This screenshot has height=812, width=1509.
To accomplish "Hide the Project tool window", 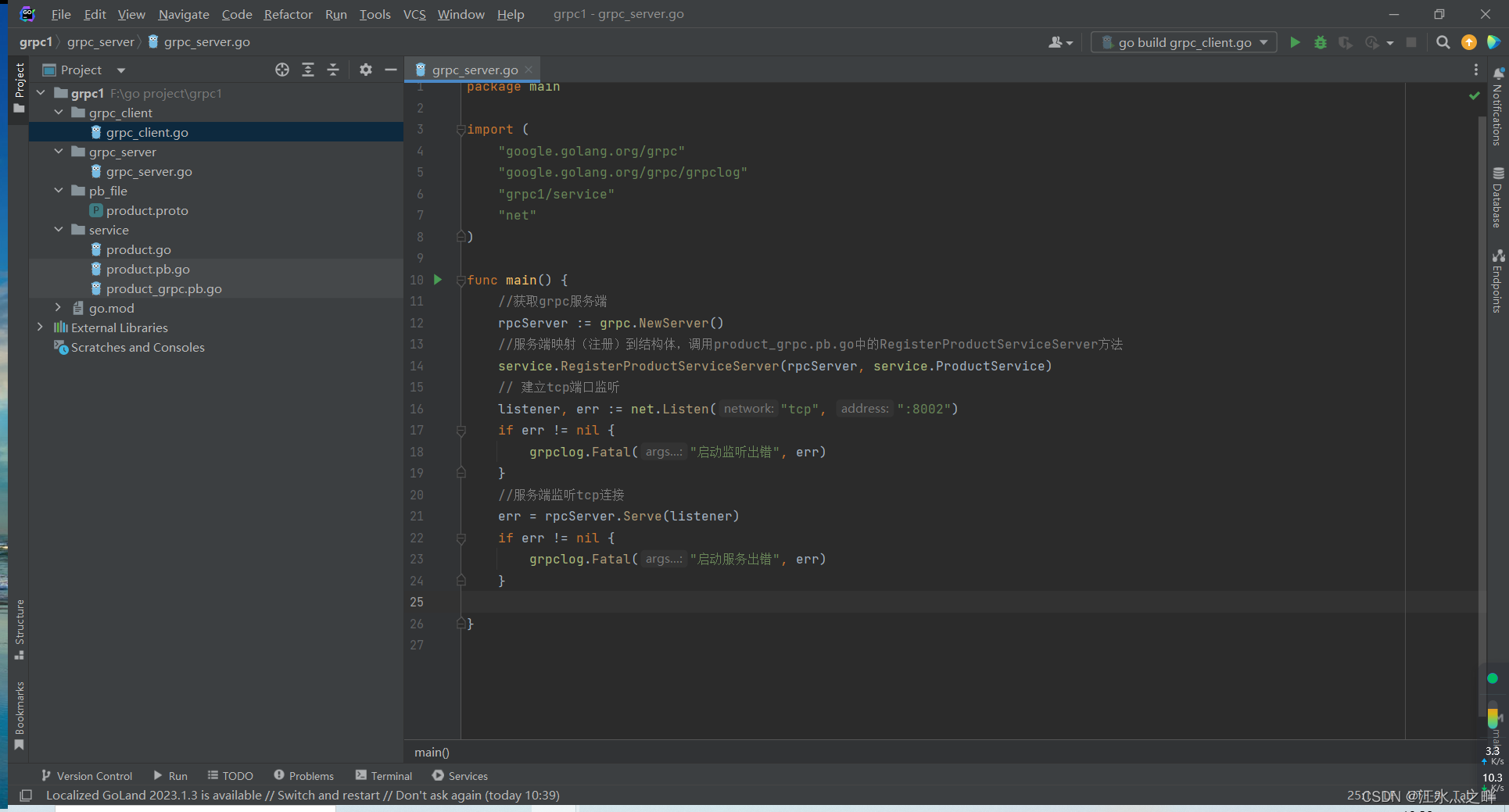I will point(391,70).
